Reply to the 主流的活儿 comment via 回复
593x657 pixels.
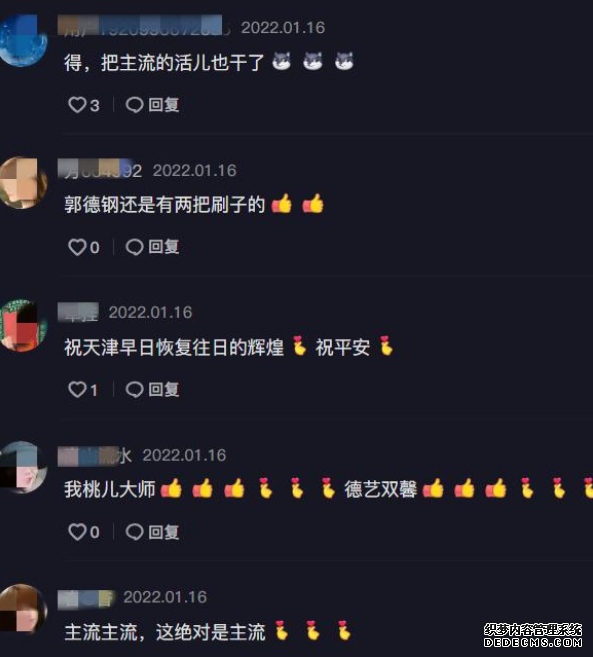[164, 105]
